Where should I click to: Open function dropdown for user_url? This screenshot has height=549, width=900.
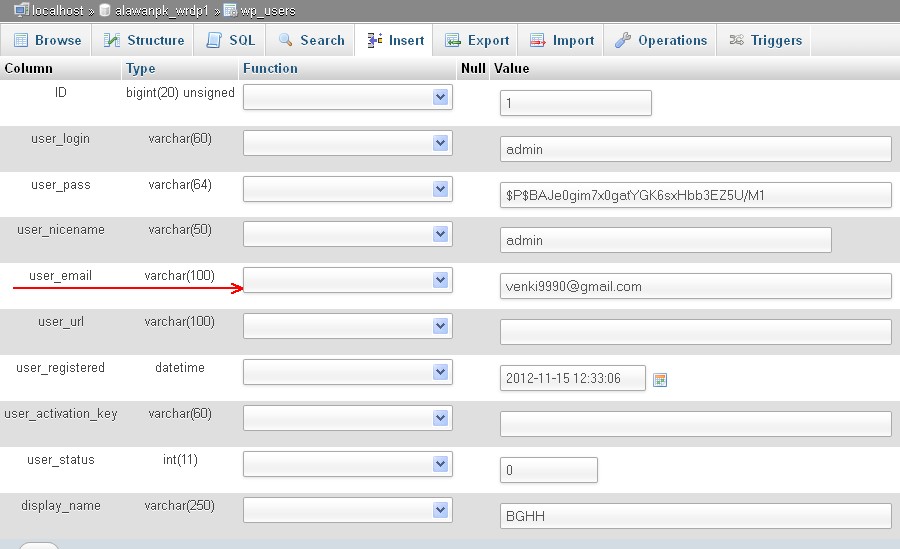tap(348, 326)
